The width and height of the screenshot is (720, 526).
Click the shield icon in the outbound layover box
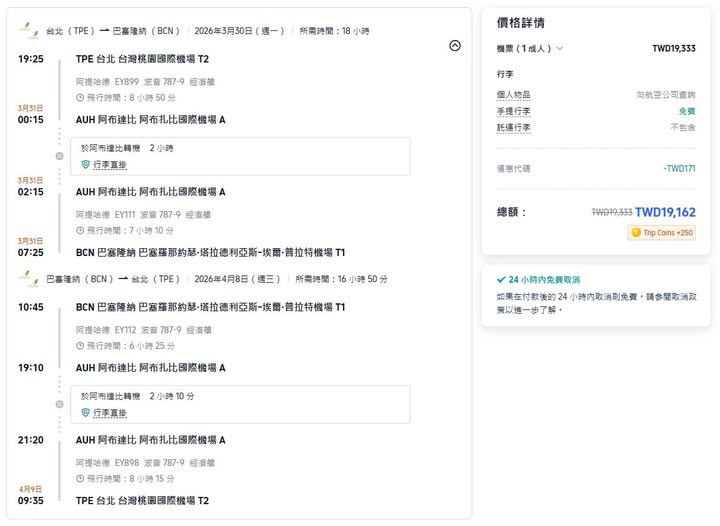tap(85, 164)
